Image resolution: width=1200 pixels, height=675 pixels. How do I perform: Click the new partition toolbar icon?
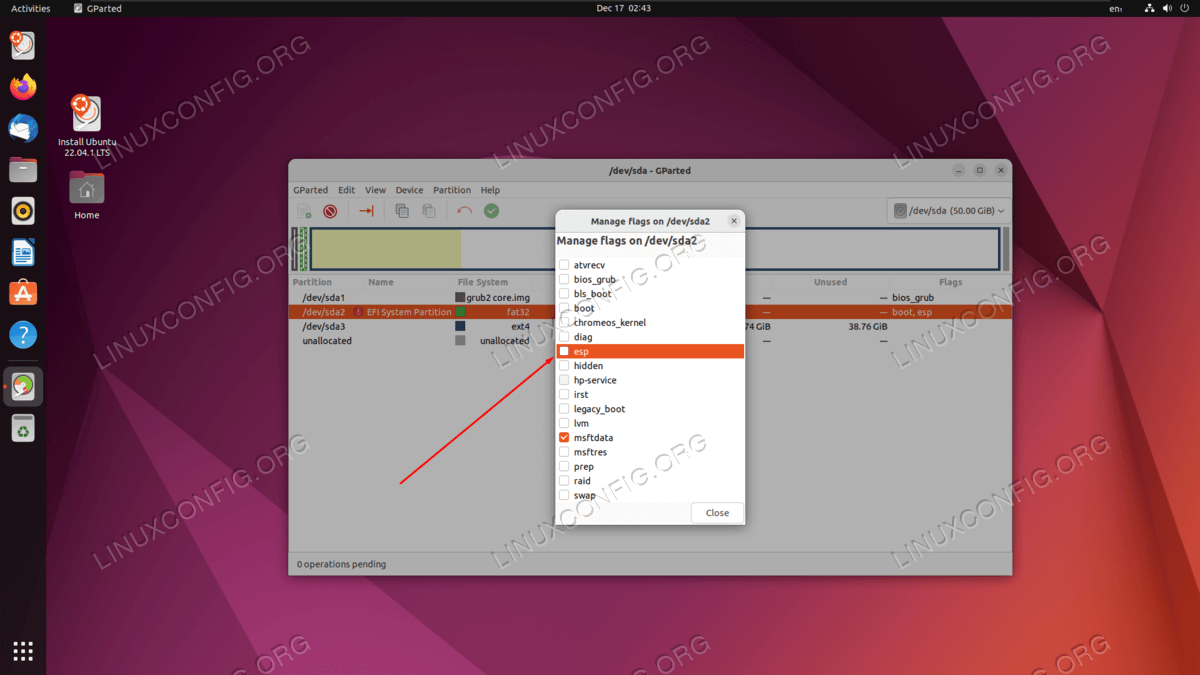[304, 211]
